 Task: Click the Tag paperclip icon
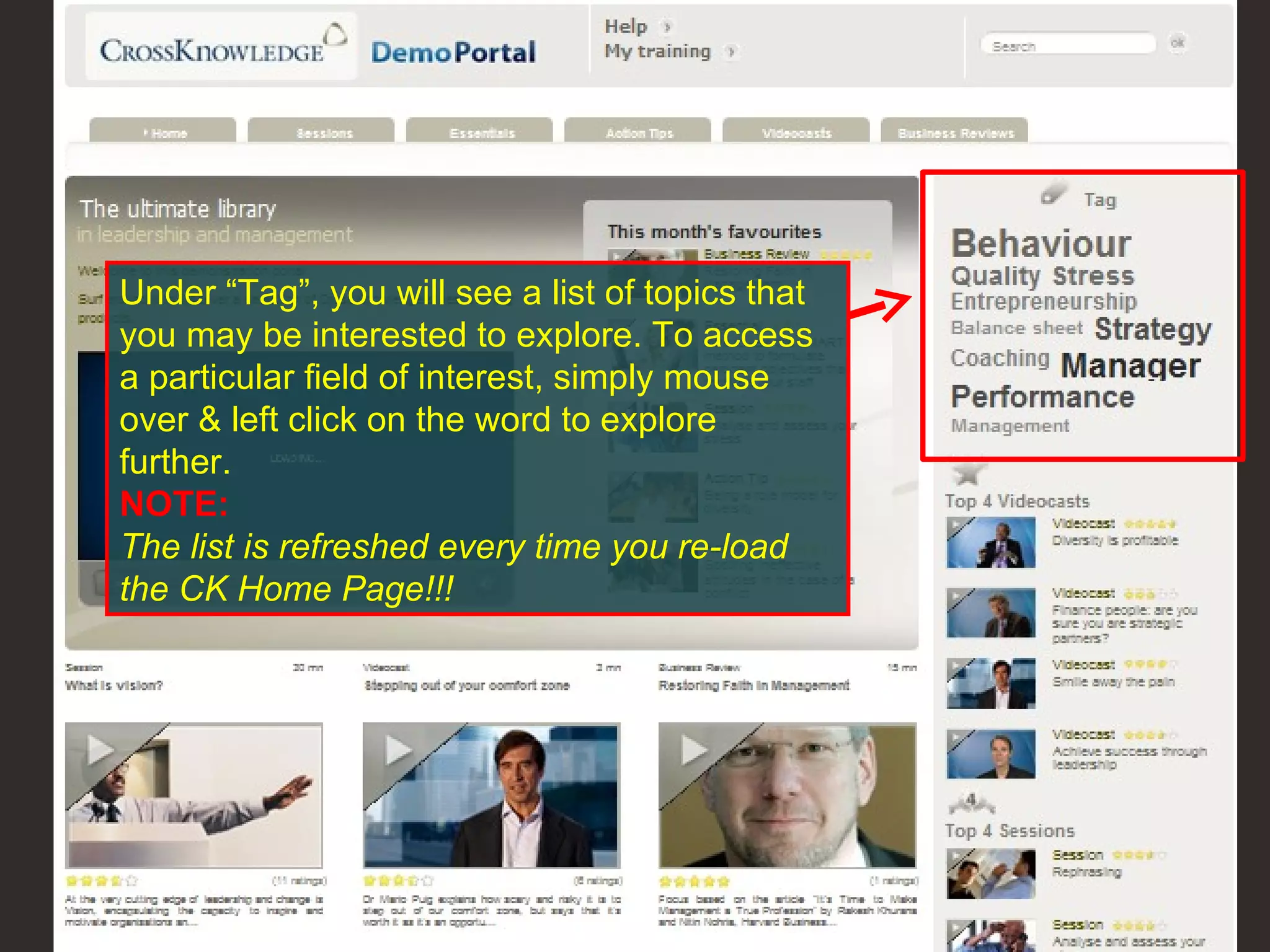1054,193
